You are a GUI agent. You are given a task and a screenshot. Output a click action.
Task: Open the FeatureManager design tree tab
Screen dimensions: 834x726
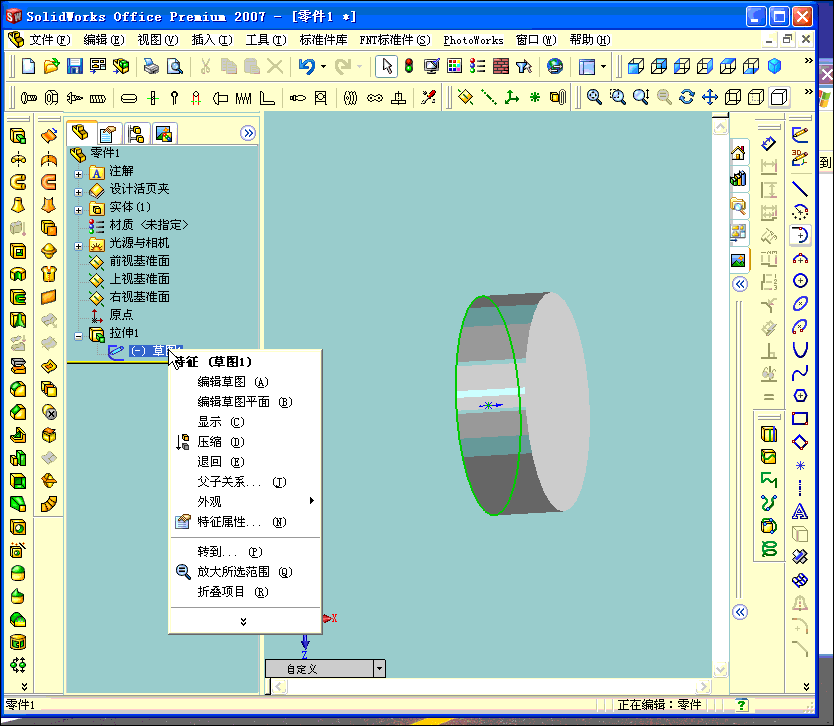tap(81, 132)
